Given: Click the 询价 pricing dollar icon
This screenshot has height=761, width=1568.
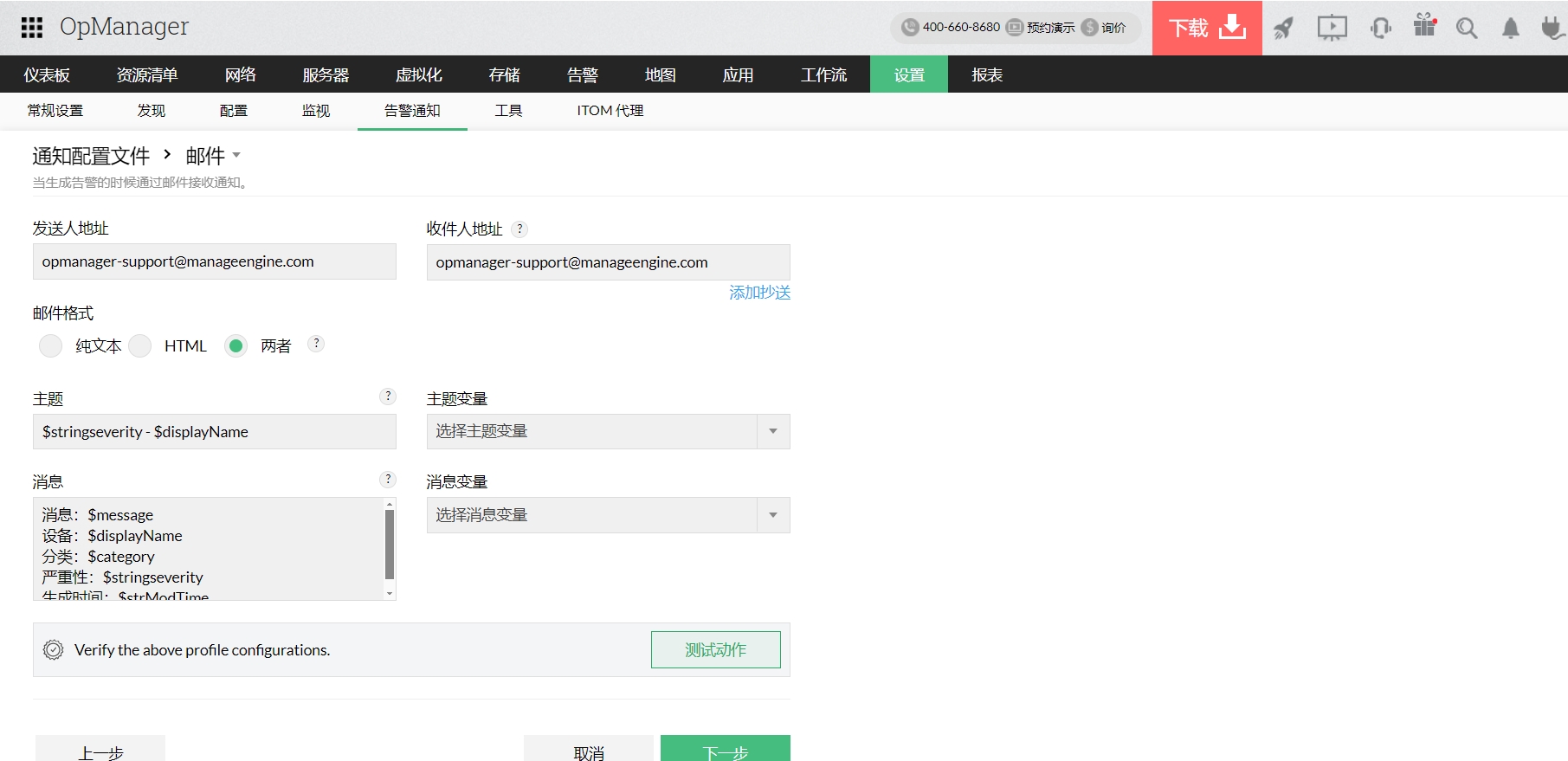Looking at the screenshot, I should tap(1090, 28).
